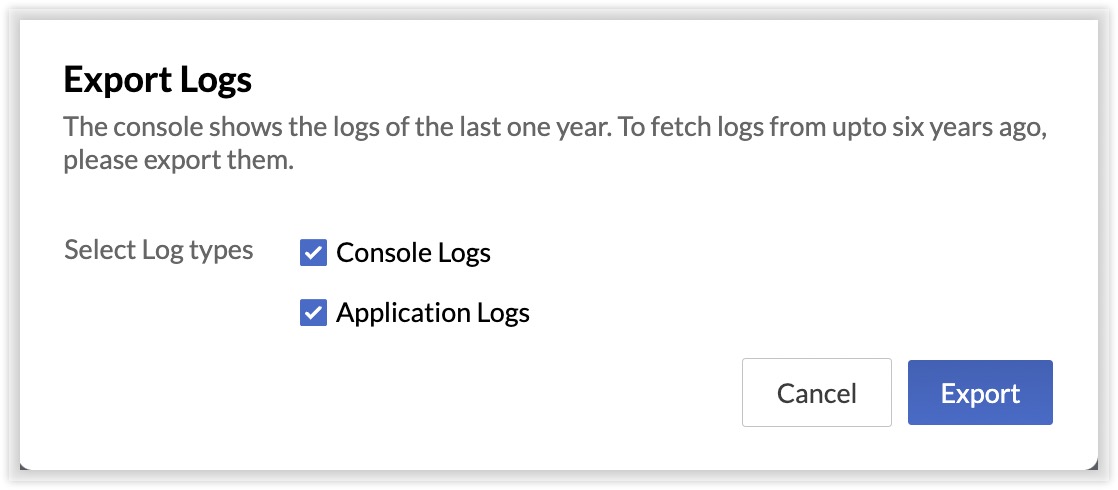Uncheck the Console Logs checkbox

314,253
